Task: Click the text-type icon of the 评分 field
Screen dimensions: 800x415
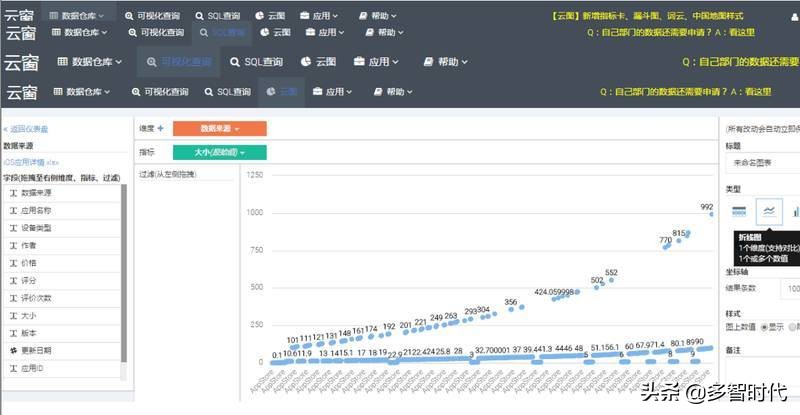Action: (14, 281)
